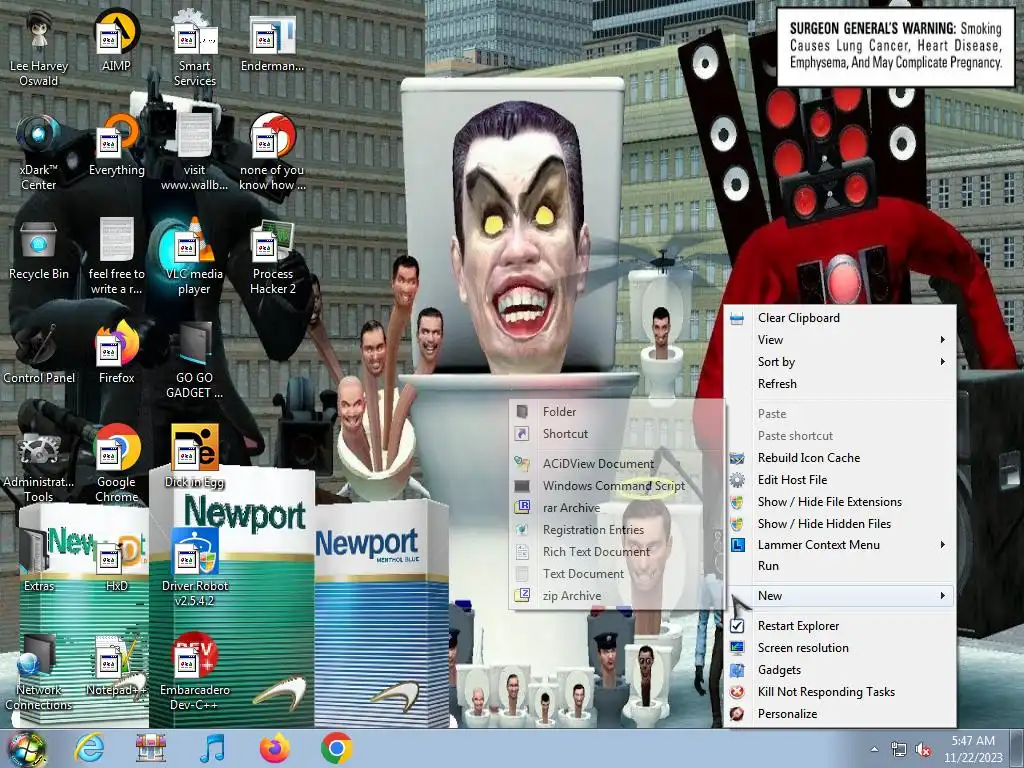
Task: Create a new Shortcut from submenu
Action: (616, 434)
